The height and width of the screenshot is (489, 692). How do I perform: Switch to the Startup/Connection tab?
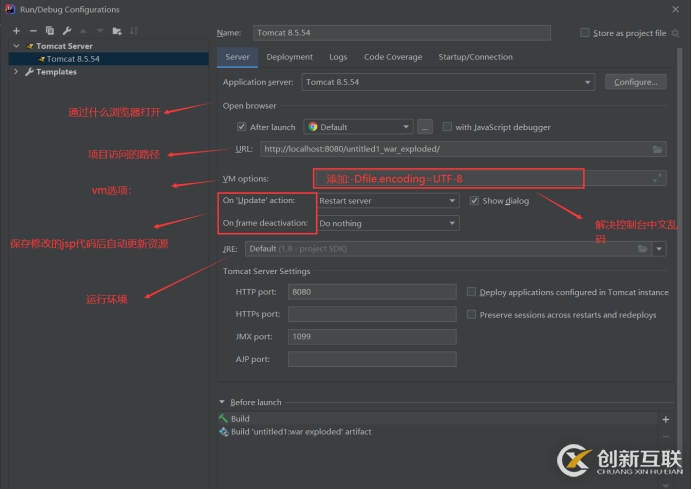click(x=475, y=57)
